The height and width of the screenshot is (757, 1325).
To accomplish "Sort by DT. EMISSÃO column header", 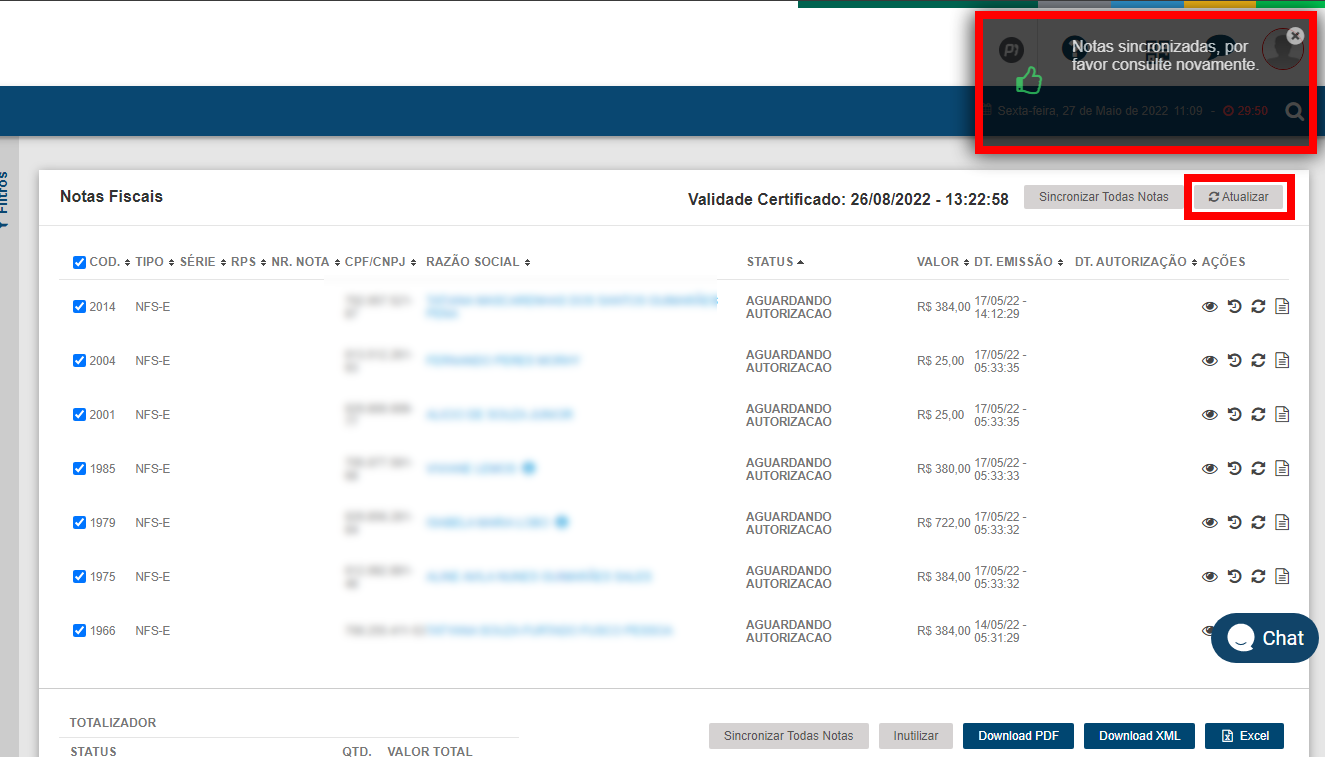I will click(x=1013, y=262).
